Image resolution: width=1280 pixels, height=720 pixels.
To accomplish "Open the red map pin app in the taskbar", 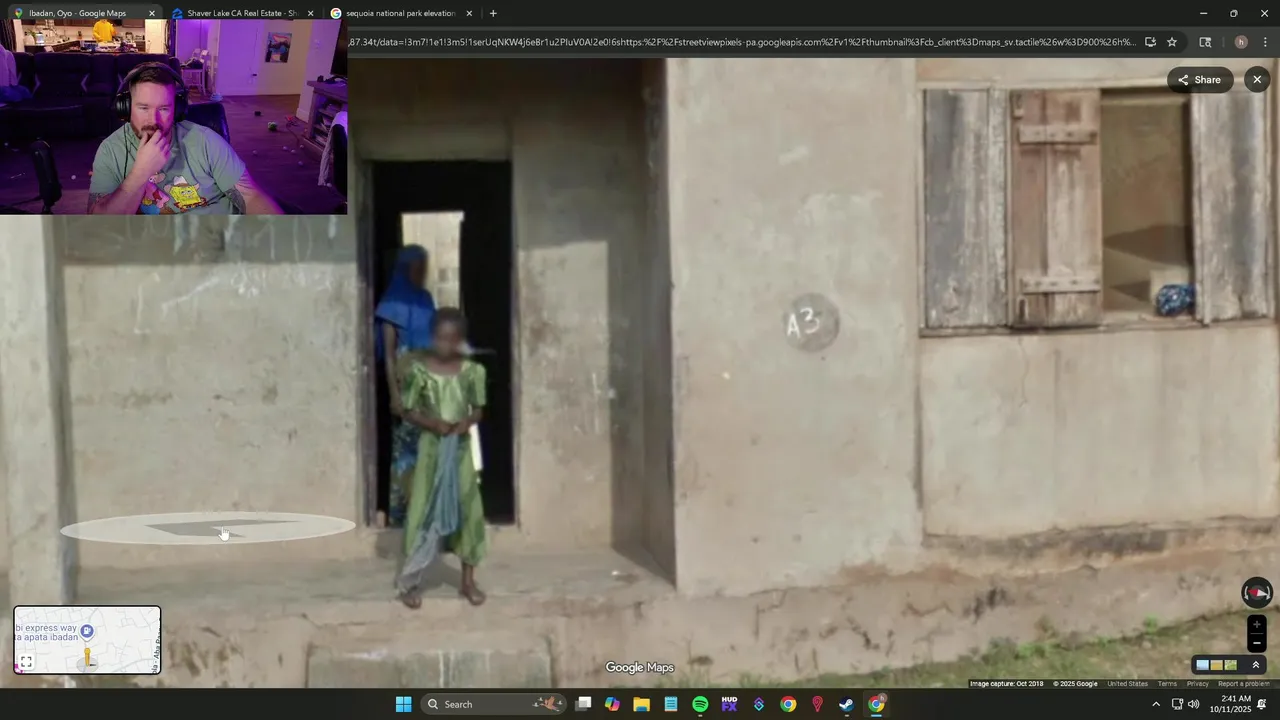I will click(817, 704).
